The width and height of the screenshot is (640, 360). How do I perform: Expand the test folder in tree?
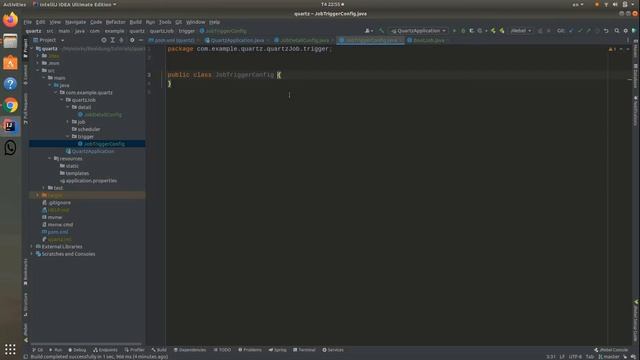[x=44, y=188]
